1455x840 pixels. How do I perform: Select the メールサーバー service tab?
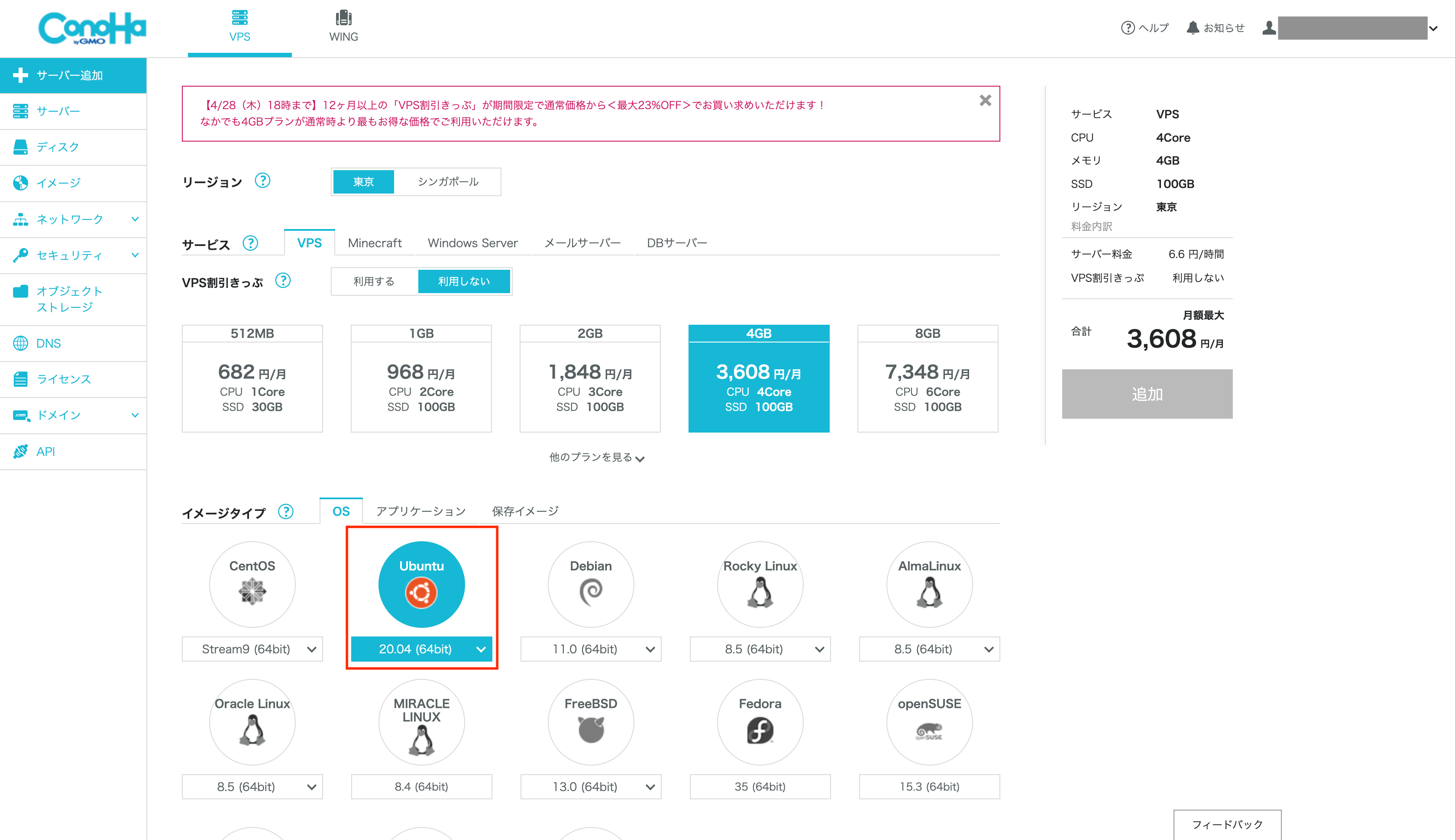tap(582, 243)
